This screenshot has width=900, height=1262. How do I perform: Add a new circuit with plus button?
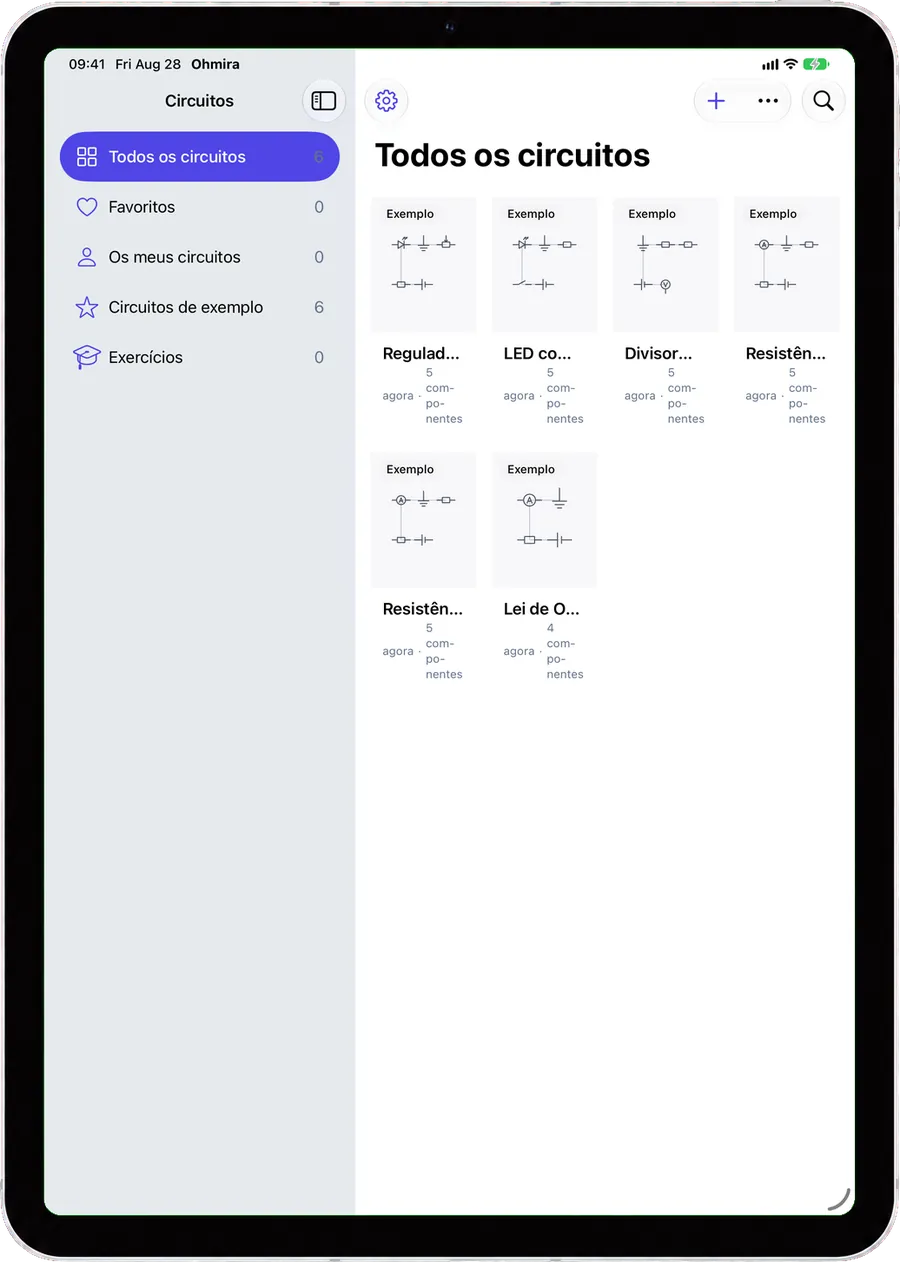coord(716,101)
